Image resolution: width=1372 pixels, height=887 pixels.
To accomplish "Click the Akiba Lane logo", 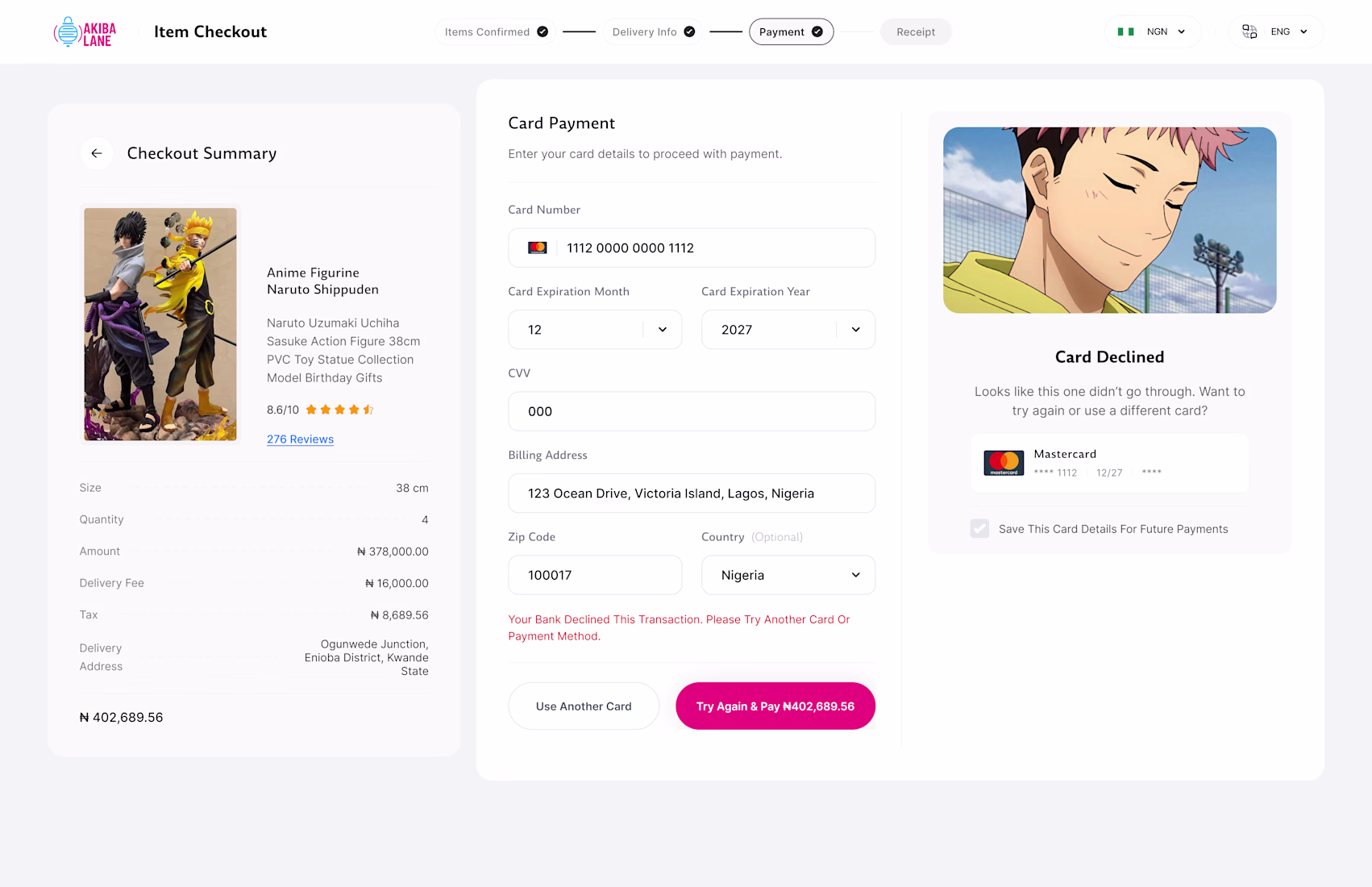I will [85, 32].
